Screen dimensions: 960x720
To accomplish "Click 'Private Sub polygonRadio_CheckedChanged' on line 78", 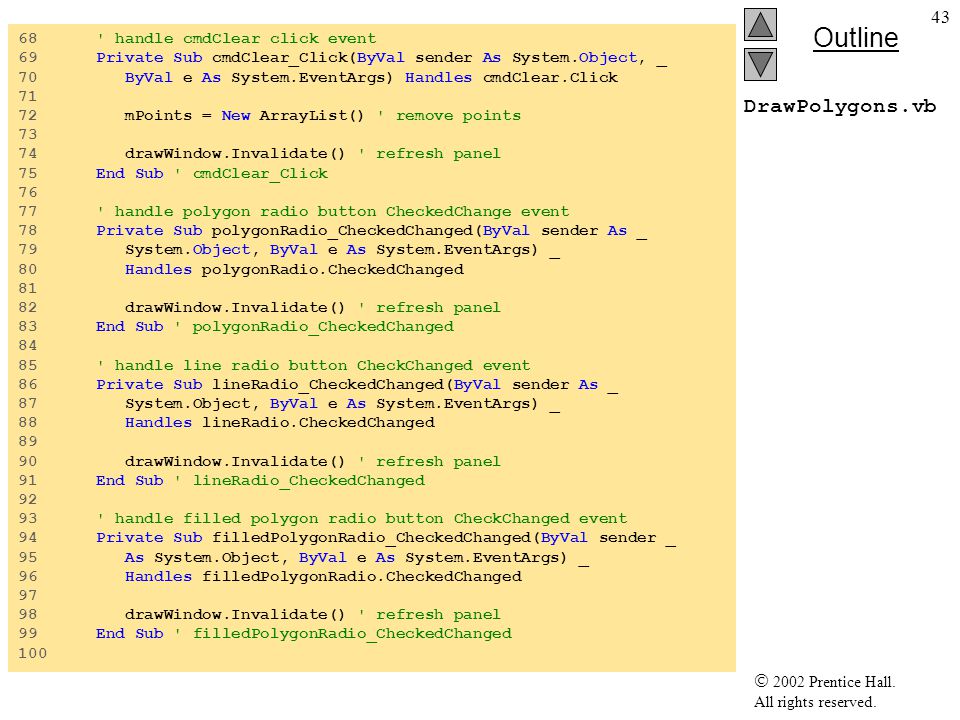I will (284, 231).
